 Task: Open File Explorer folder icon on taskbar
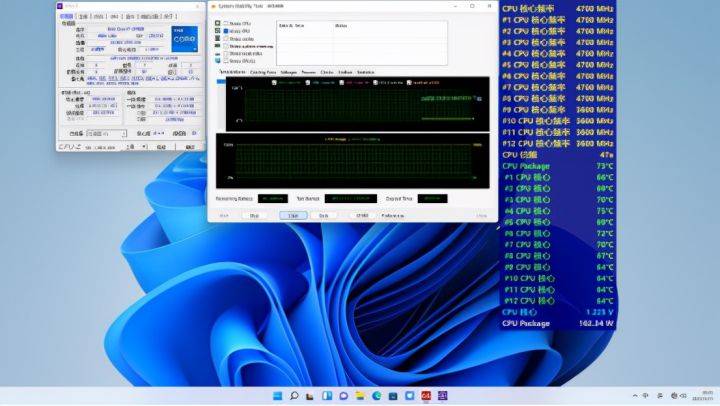pos(360,396)
